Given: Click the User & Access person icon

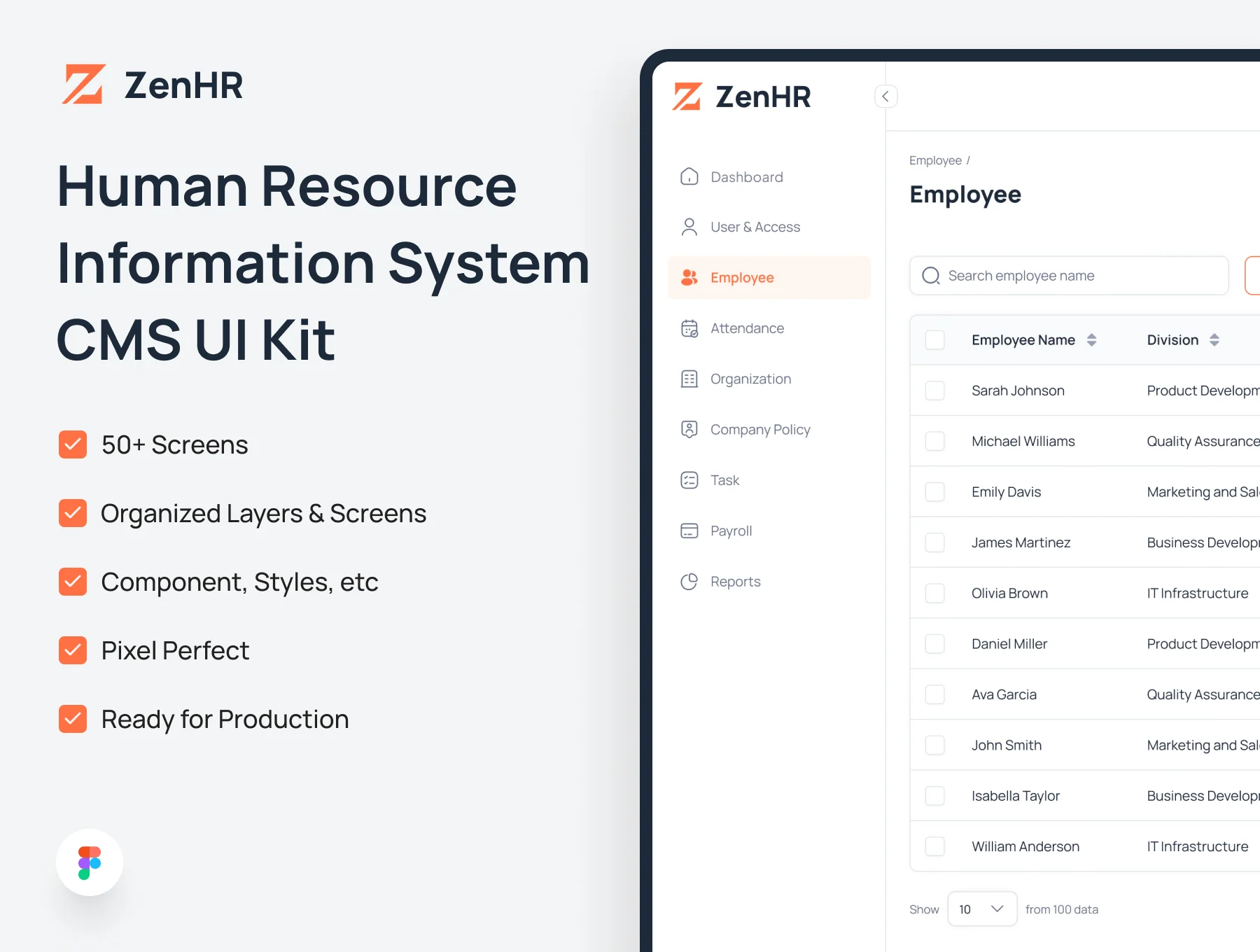Looking at the screenshot, I should point(689,227).
